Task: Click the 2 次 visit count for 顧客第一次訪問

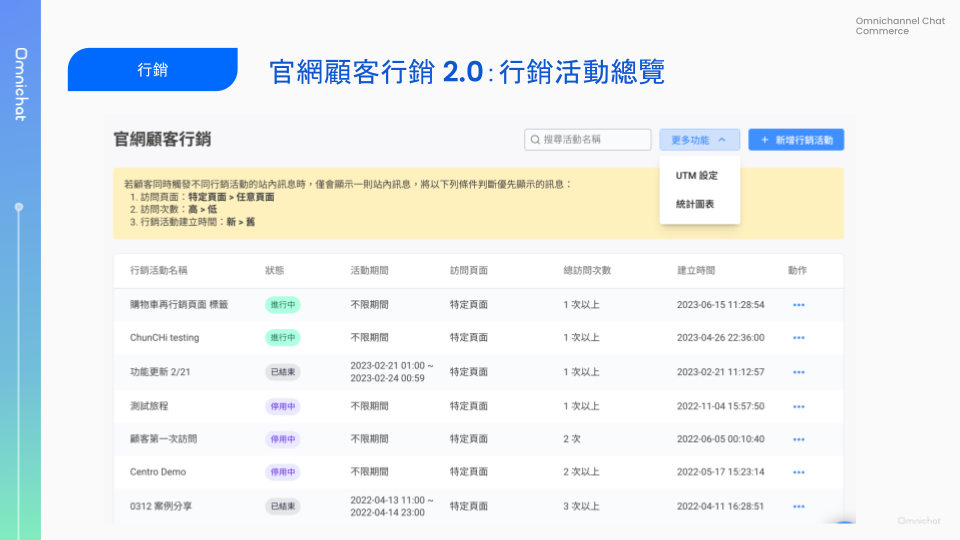Action: 572,440
